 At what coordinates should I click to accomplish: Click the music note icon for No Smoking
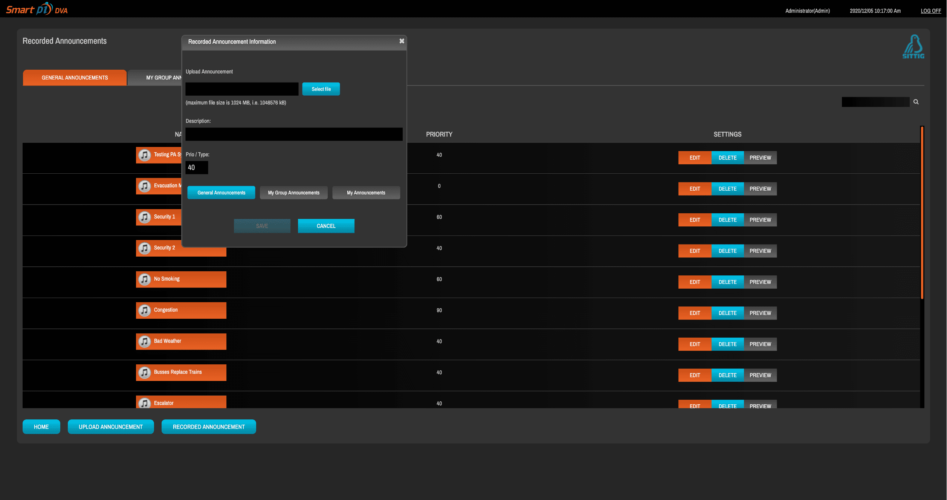point(144,279)
